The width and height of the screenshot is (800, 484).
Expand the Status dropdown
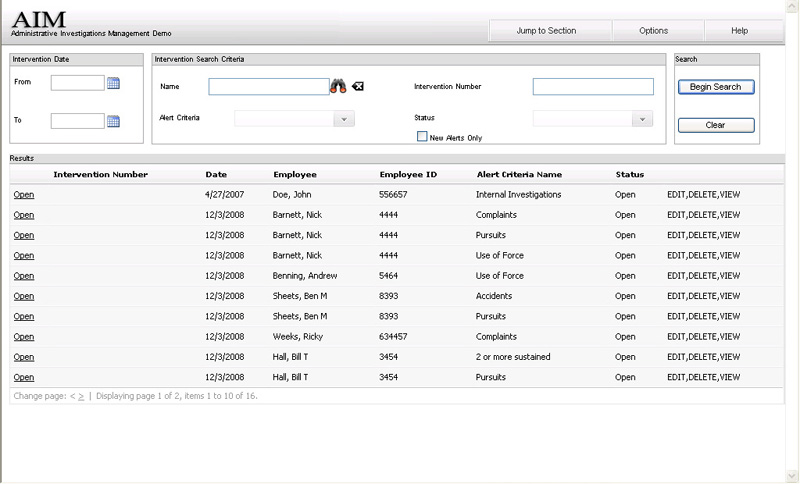pos(642,119)
